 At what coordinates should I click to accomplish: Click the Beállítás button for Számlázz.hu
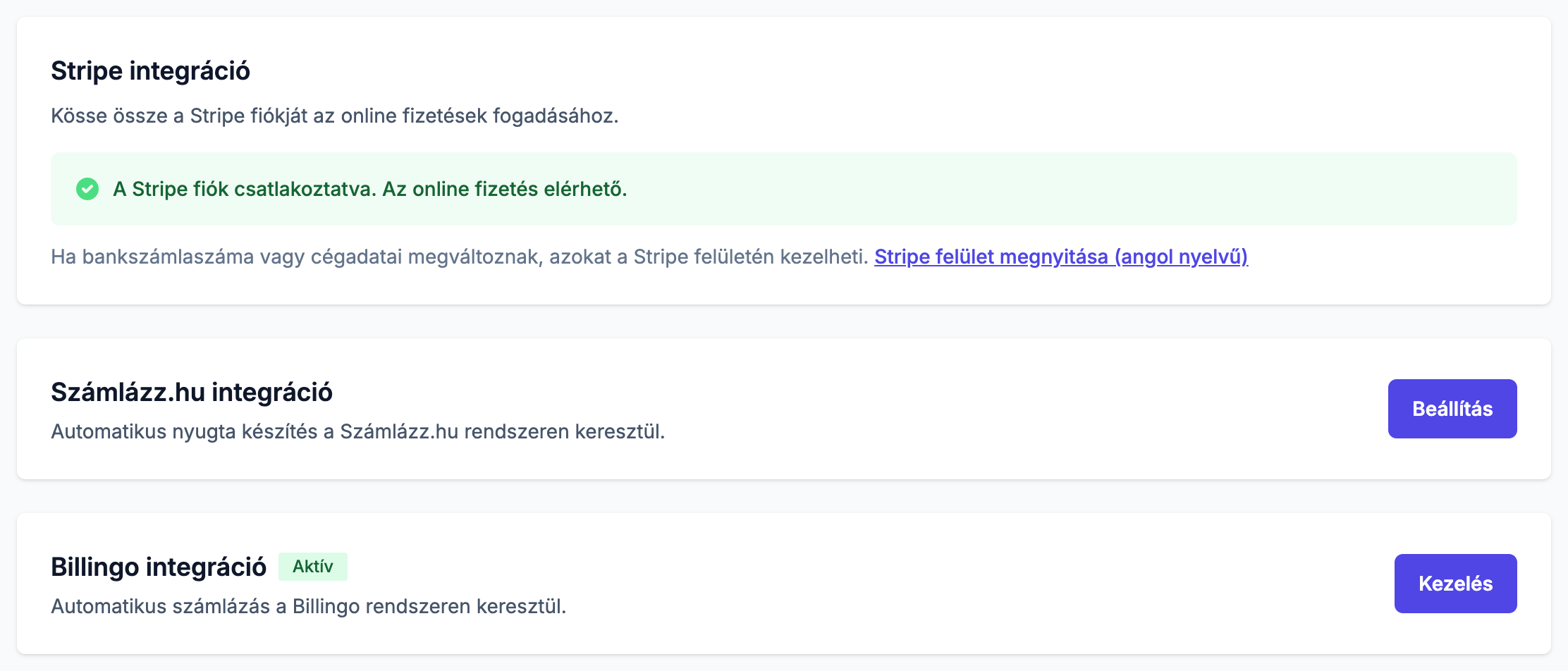pyautogui.click(x=1452, y=409)
